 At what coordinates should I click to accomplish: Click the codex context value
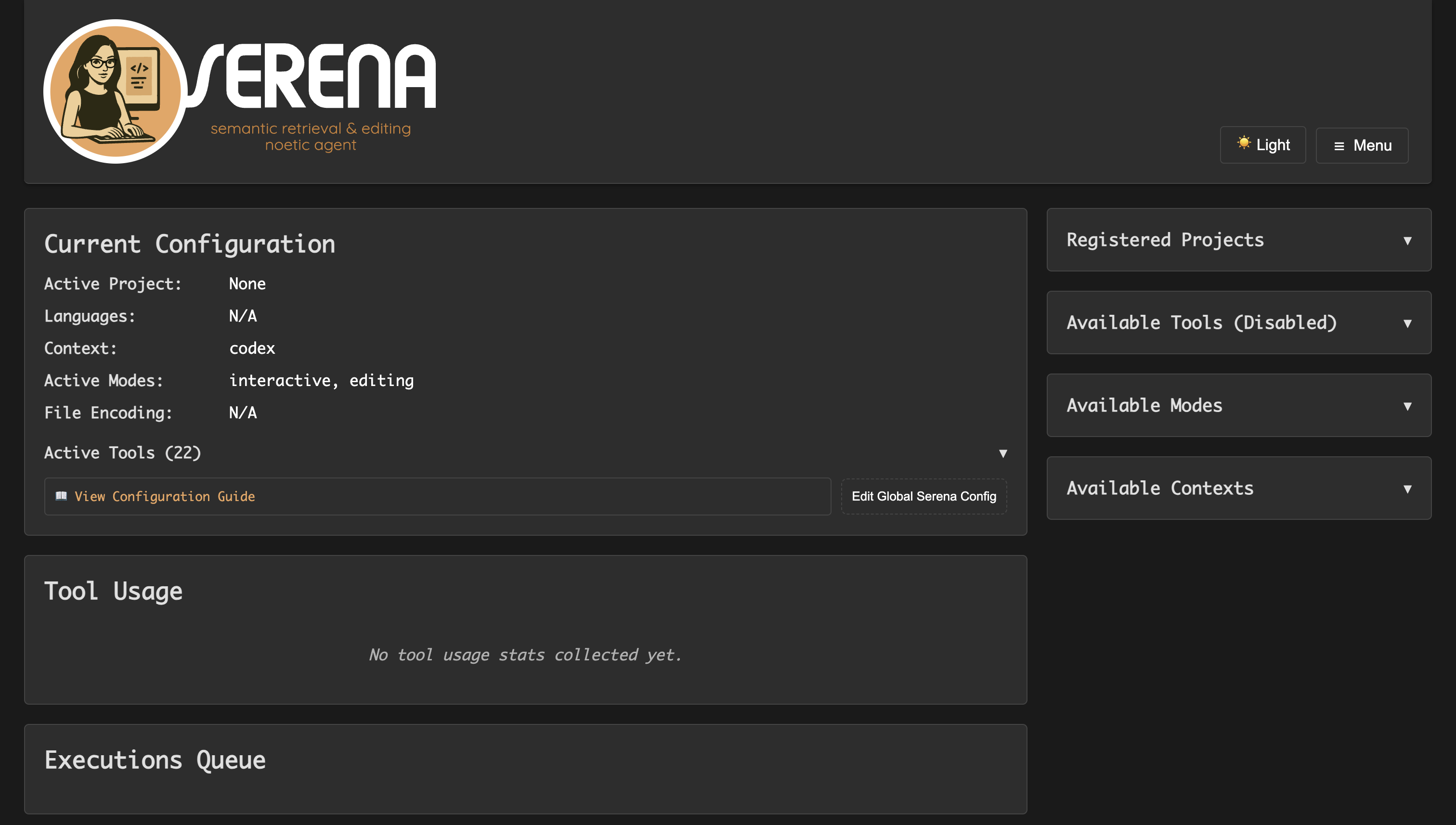(252, 348)
